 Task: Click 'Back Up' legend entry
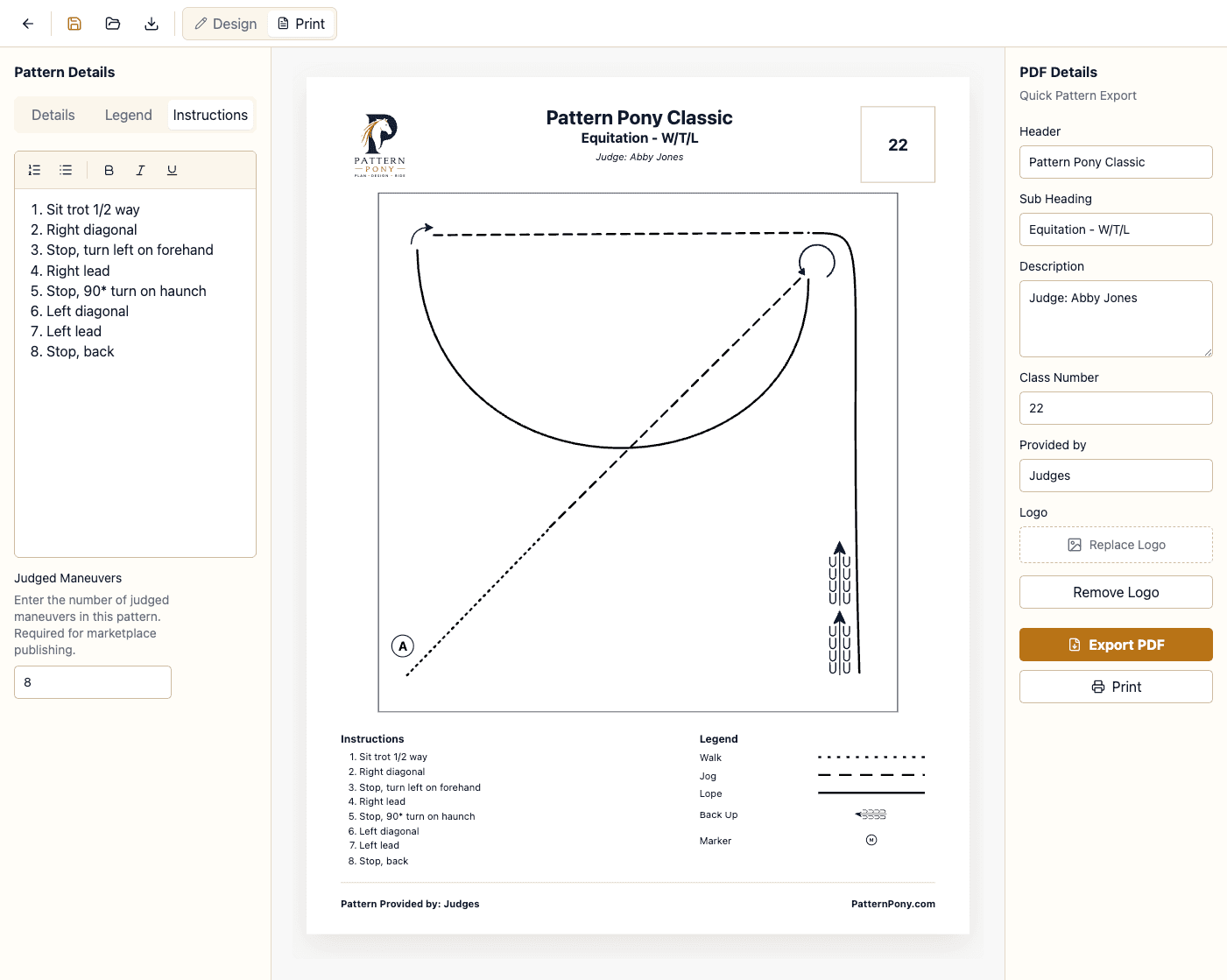[x=718, y=814]
